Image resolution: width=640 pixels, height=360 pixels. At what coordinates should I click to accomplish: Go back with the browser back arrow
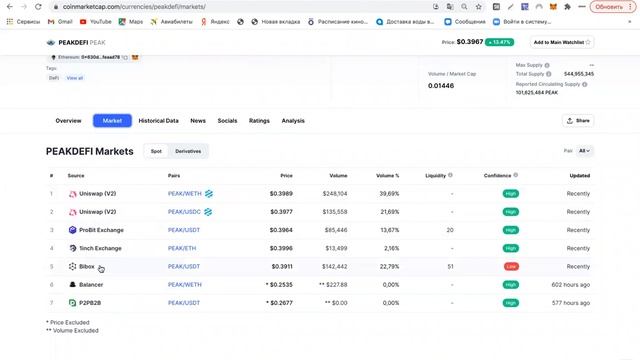pos(10,7)
